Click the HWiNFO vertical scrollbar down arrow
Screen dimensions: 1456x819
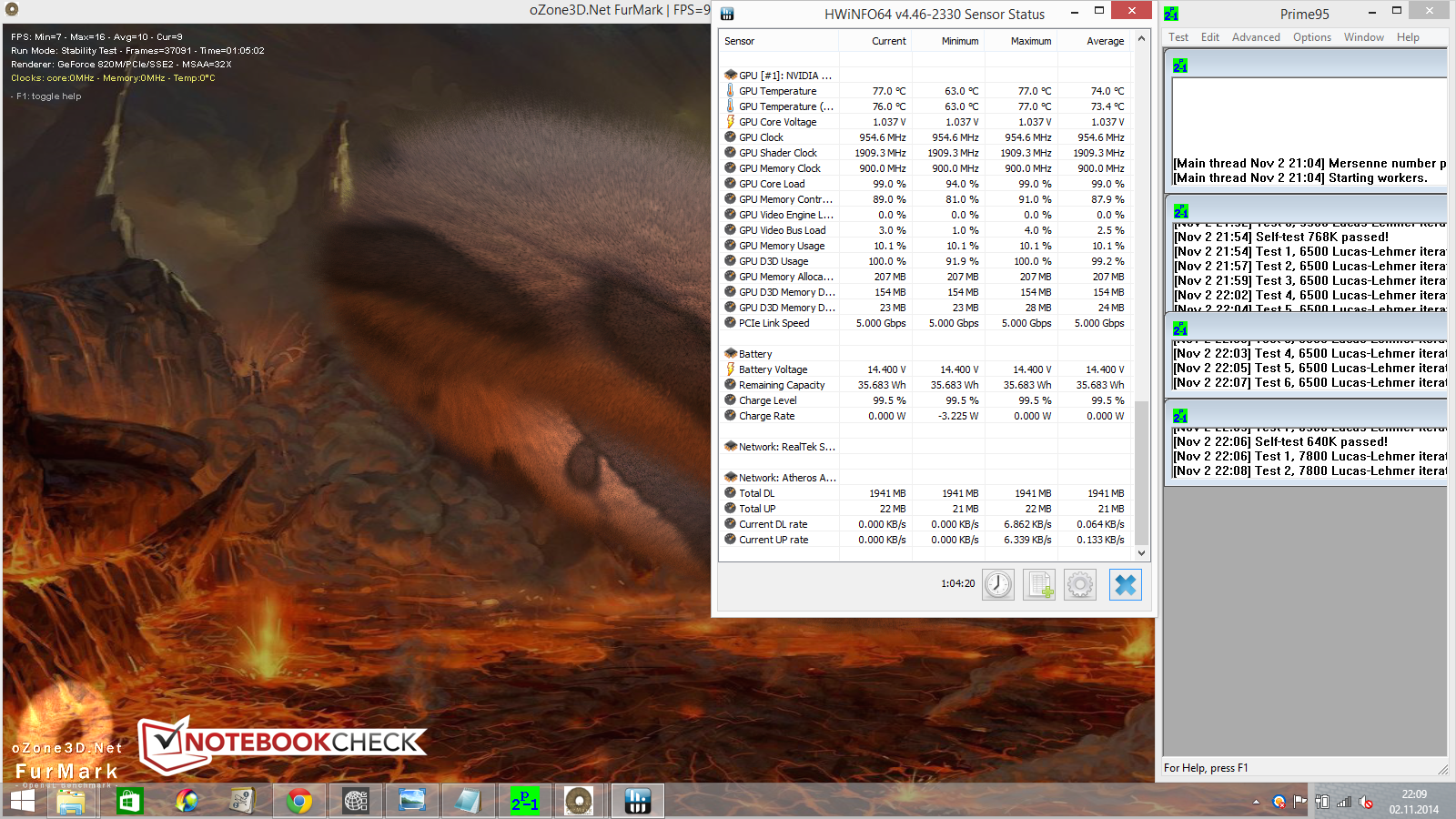[1141, 553]
